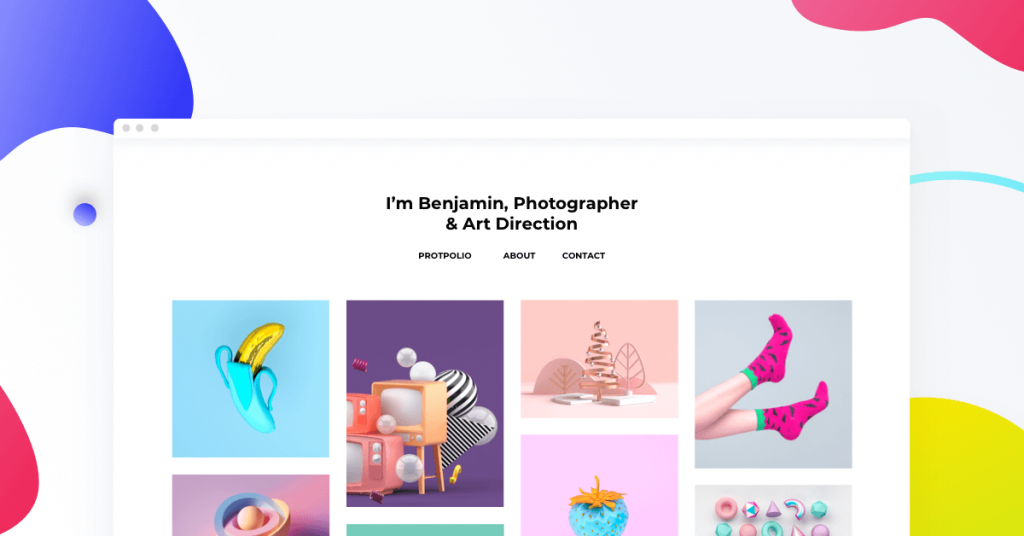This screenshot has height=536, width=1024.
Task: Click the first gray window dot
Action: click(126, 128)
